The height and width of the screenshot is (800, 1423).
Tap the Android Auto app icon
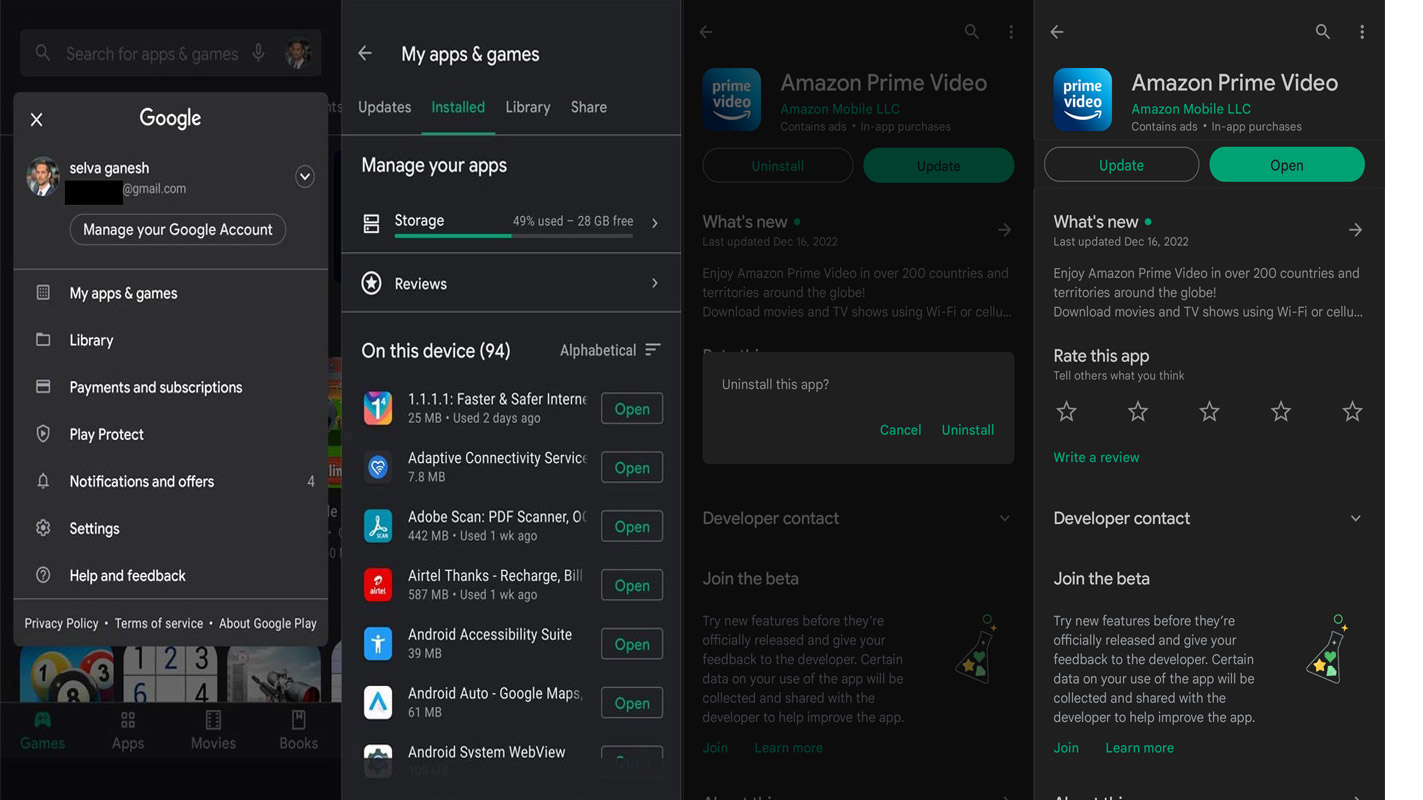coord(378,703)
